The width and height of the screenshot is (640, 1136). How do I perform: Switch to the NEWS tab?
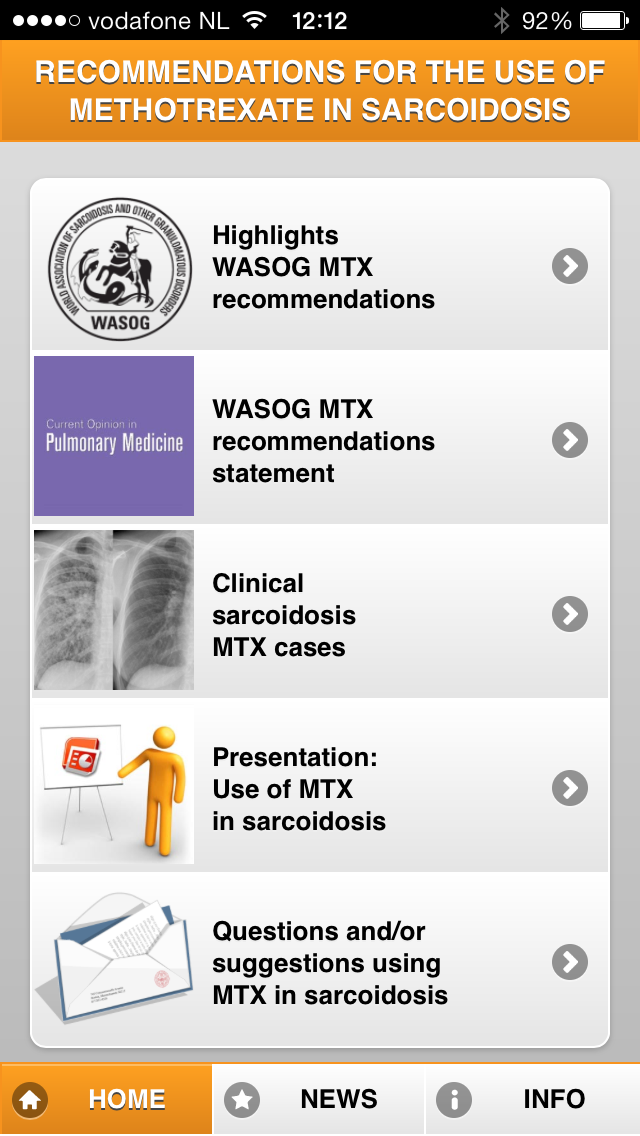coord(339,1100)
